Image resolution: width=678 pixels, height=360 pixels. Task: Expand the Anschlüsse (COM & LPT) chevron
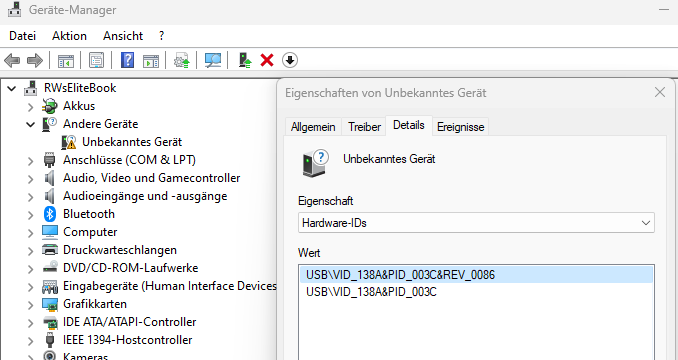coord(30,161)
